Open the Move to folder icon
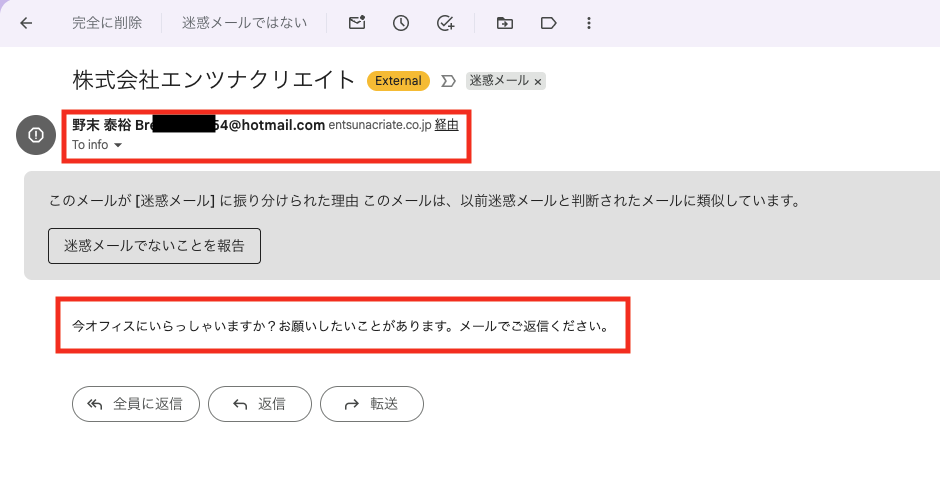940x489 pixels. 504,23
